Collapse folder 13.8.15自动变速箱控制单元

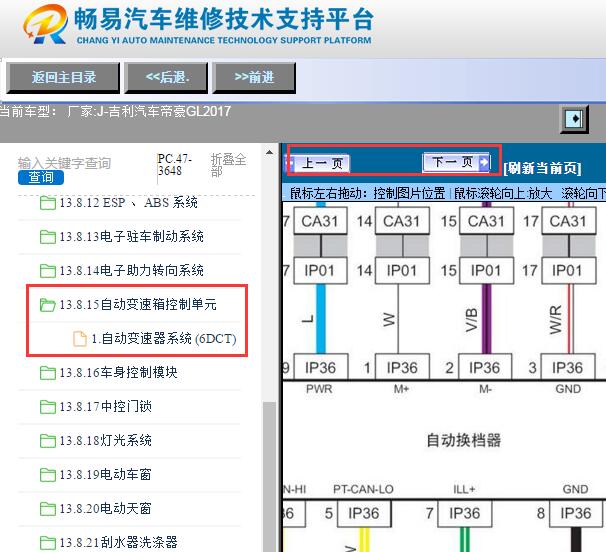pyautogui.click(x=128, y=305)
